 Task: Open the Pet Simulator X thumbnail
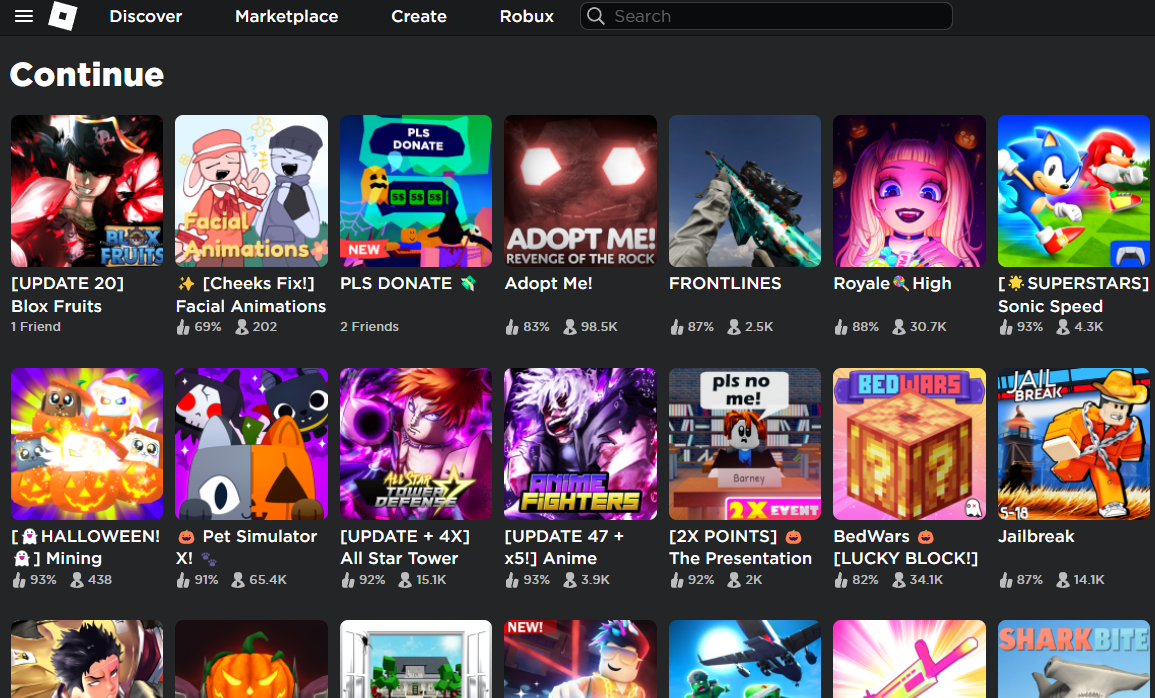[251, 444]
